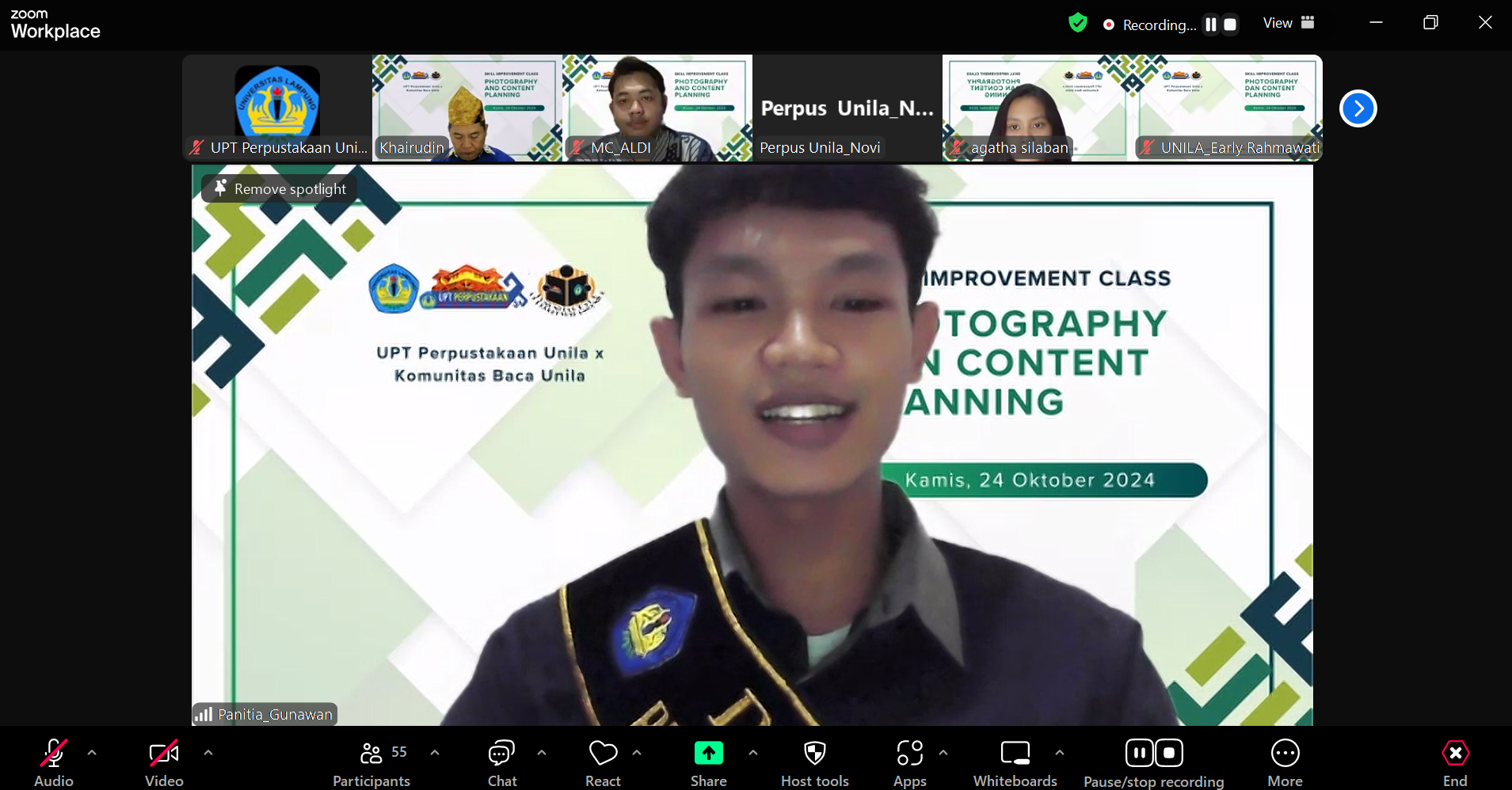
Task: Open Host tools shield icon
Action: [x=814, y=763]
